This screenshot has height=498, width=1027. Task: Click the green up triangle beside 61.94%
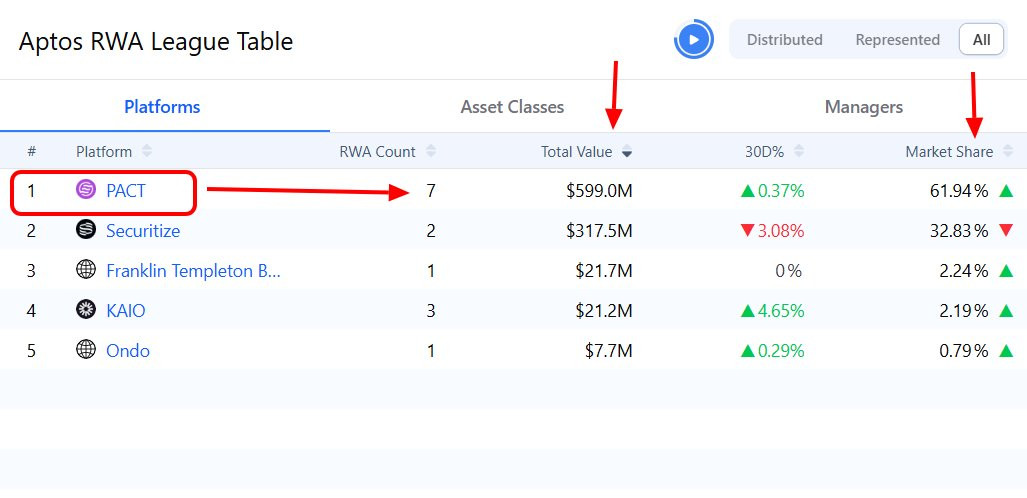(x=1006, y=191)
